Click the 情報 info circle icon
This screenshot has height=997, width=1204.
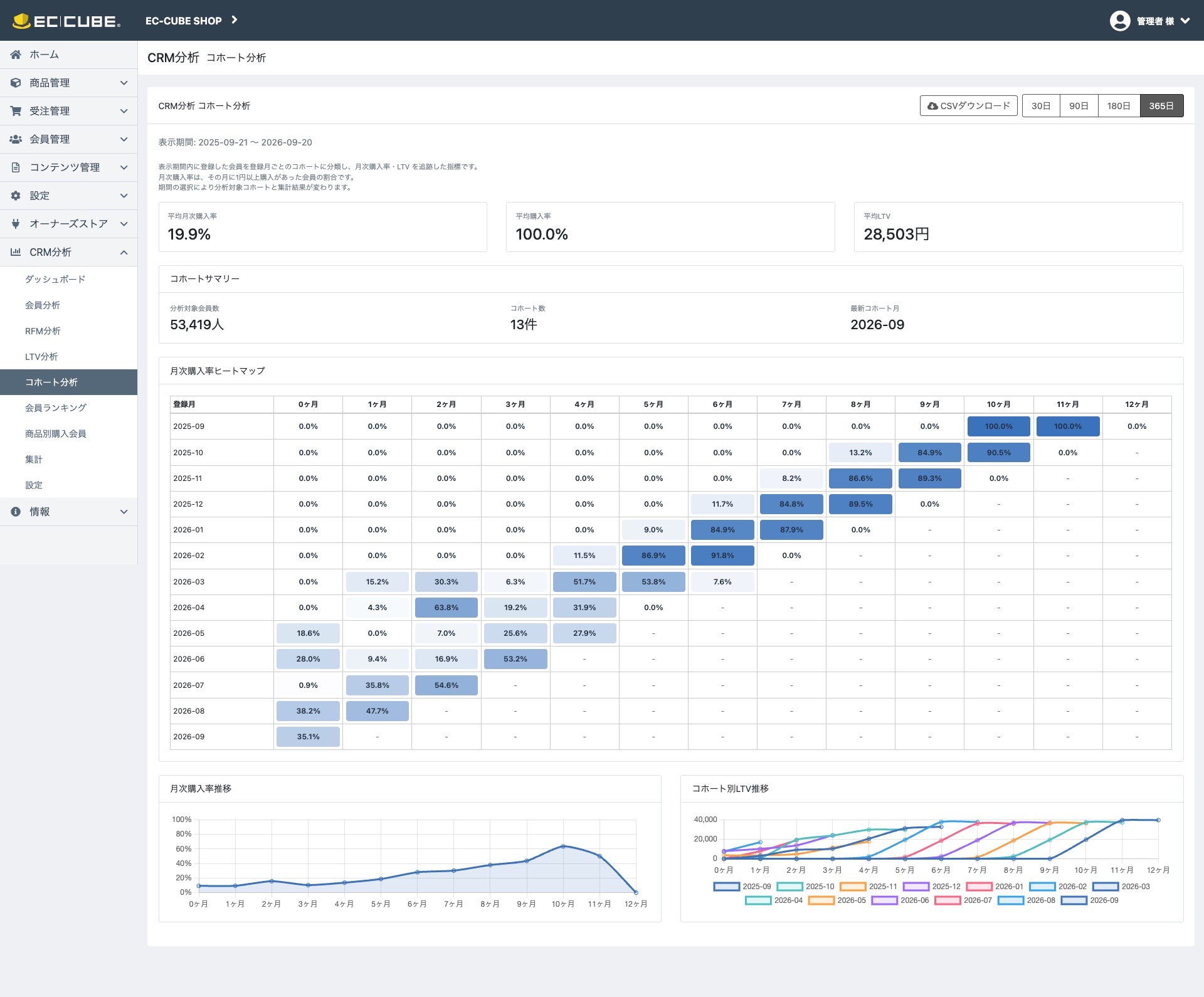(16, 512)
